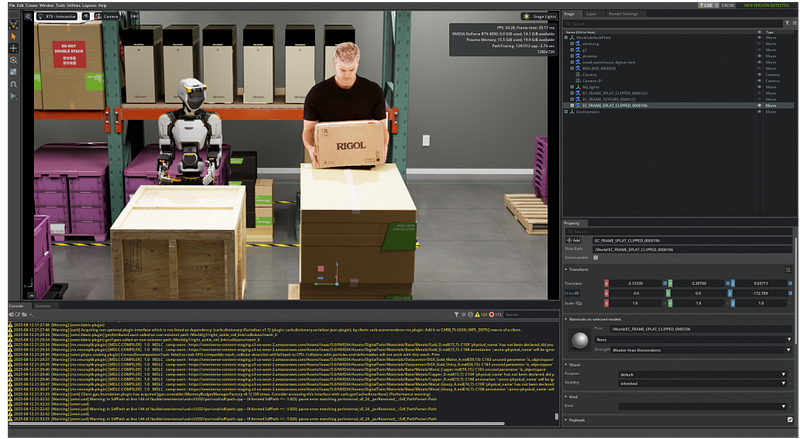Expand the small_warehouse_digital_twin node
The width and height of the screenshot is (800, 439).
click(572, 62)
